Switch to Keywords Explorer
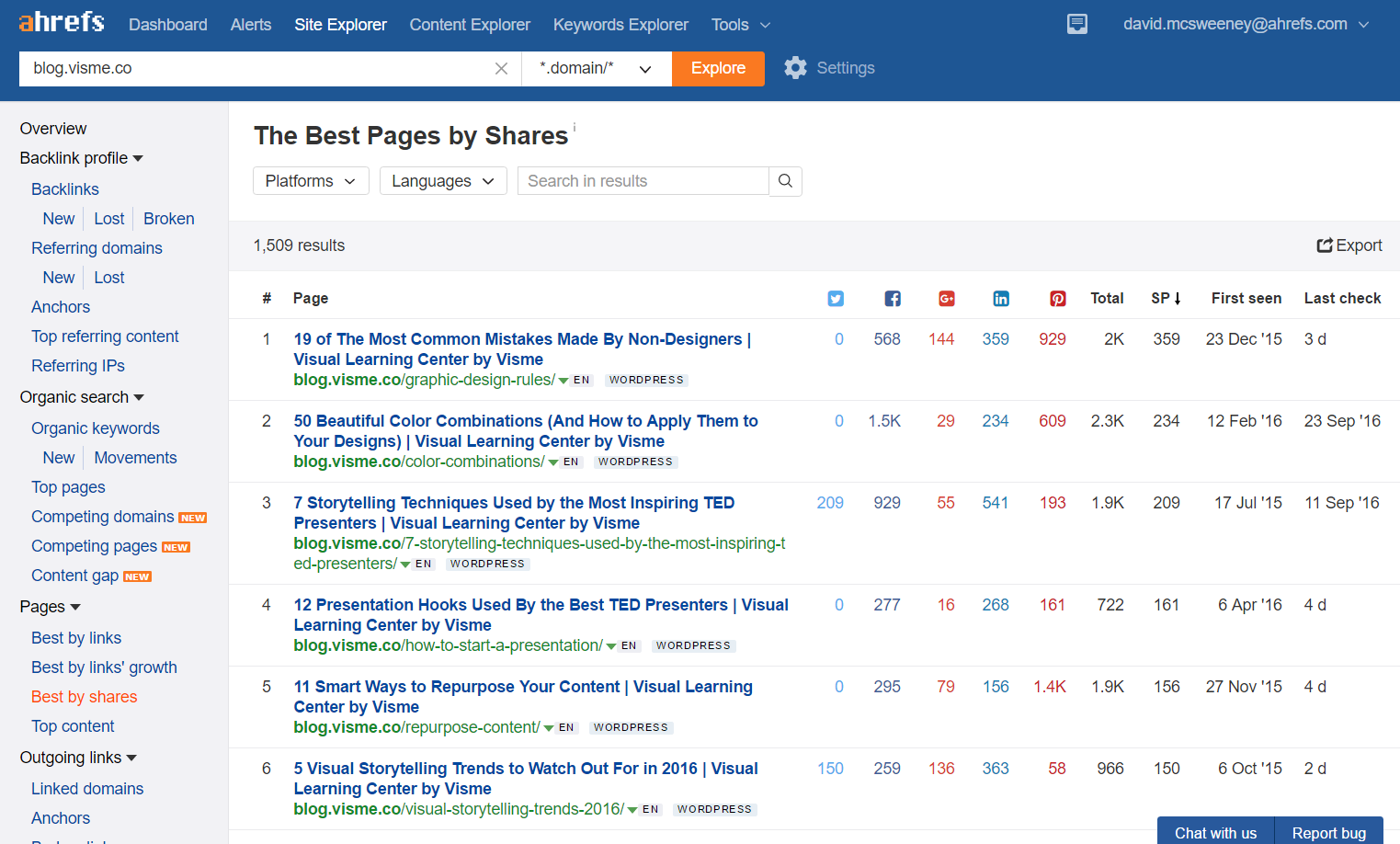This screenshot has height=844, width=1400. (x=620, y=25)
